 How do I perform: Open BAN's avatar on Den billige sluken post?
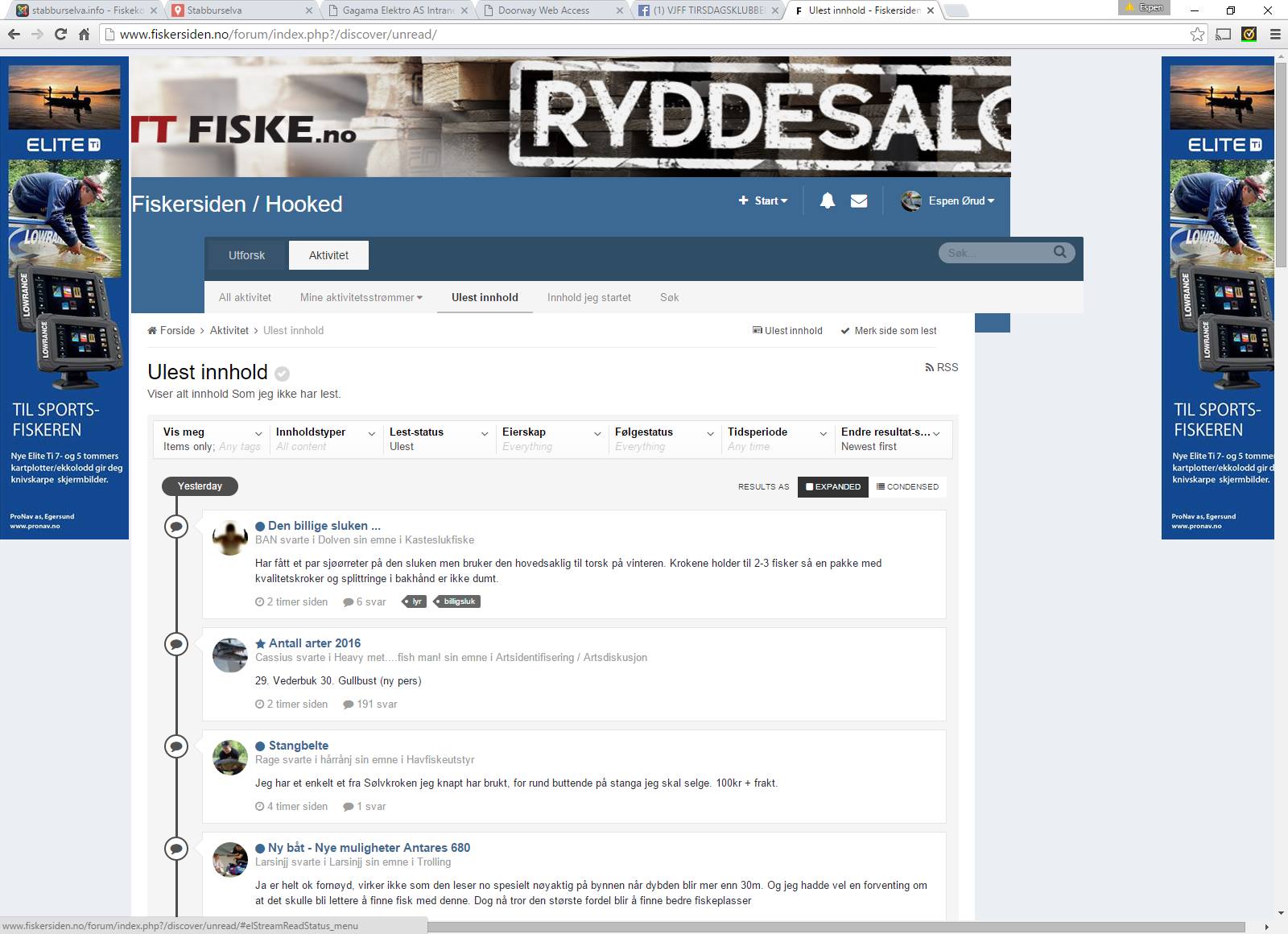[229, 537]
